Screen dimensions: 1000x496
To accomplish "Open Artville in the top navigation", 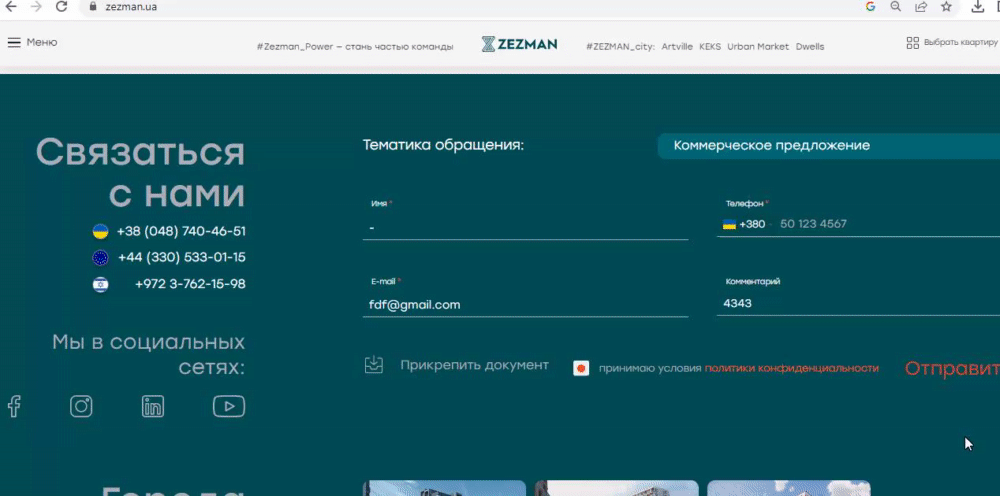I will (x=677, y=47).
